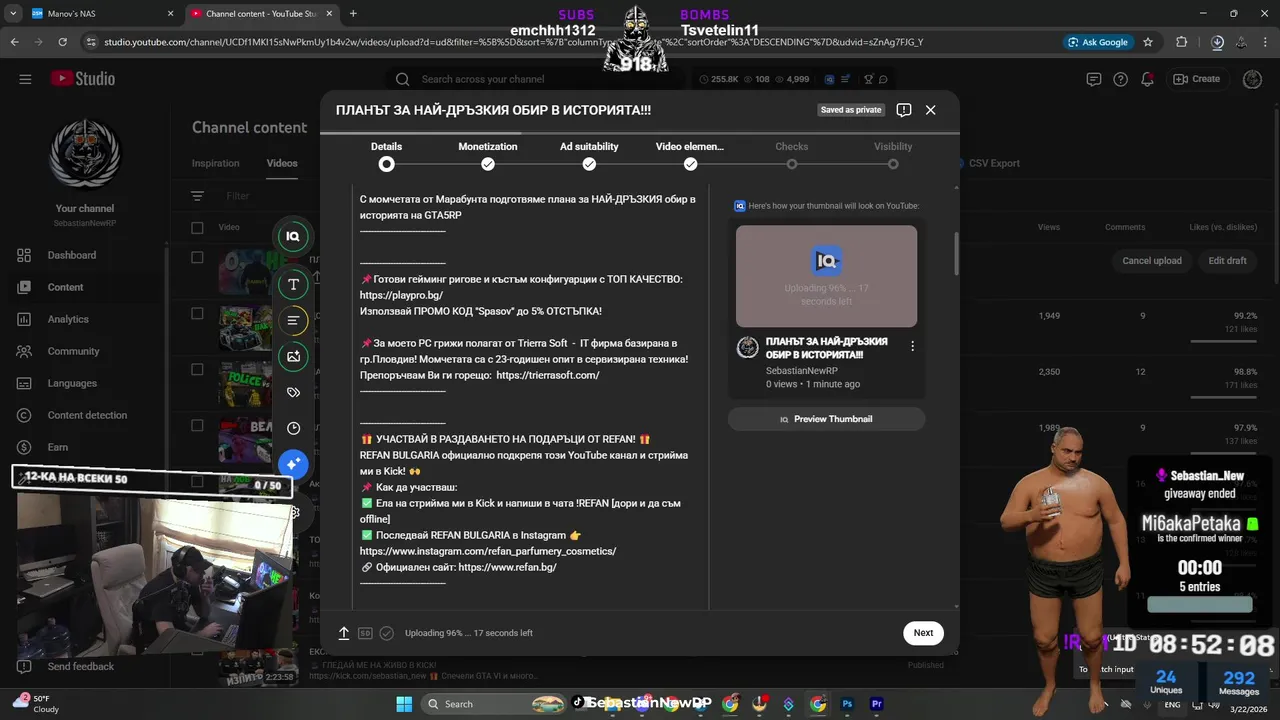Open the table filter icon
This screenshot has width=1280, height=720.
click(197, 196)
